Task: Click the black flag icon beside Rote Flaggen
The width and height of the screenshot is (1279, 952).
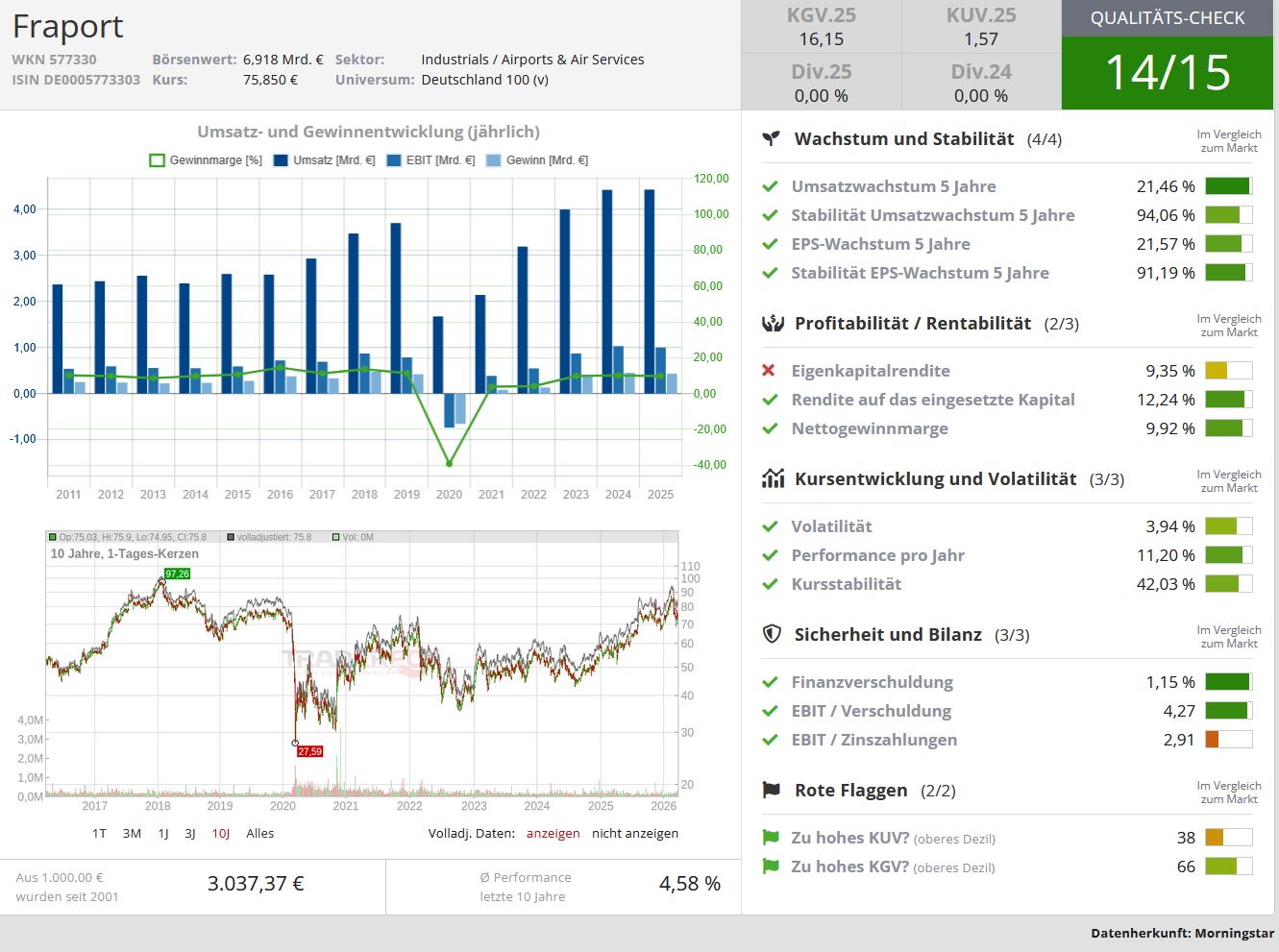Action: [x=771, y=790]
